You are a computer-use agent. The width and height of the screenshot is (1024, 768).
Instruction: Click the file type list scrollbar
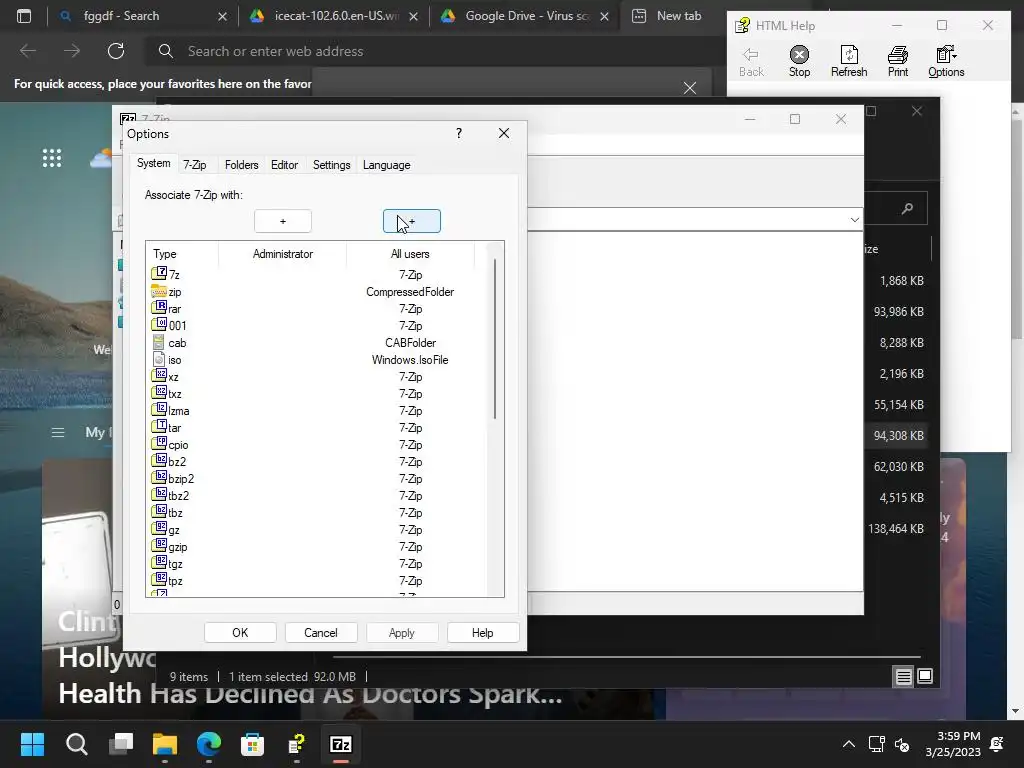coord(495,339)
